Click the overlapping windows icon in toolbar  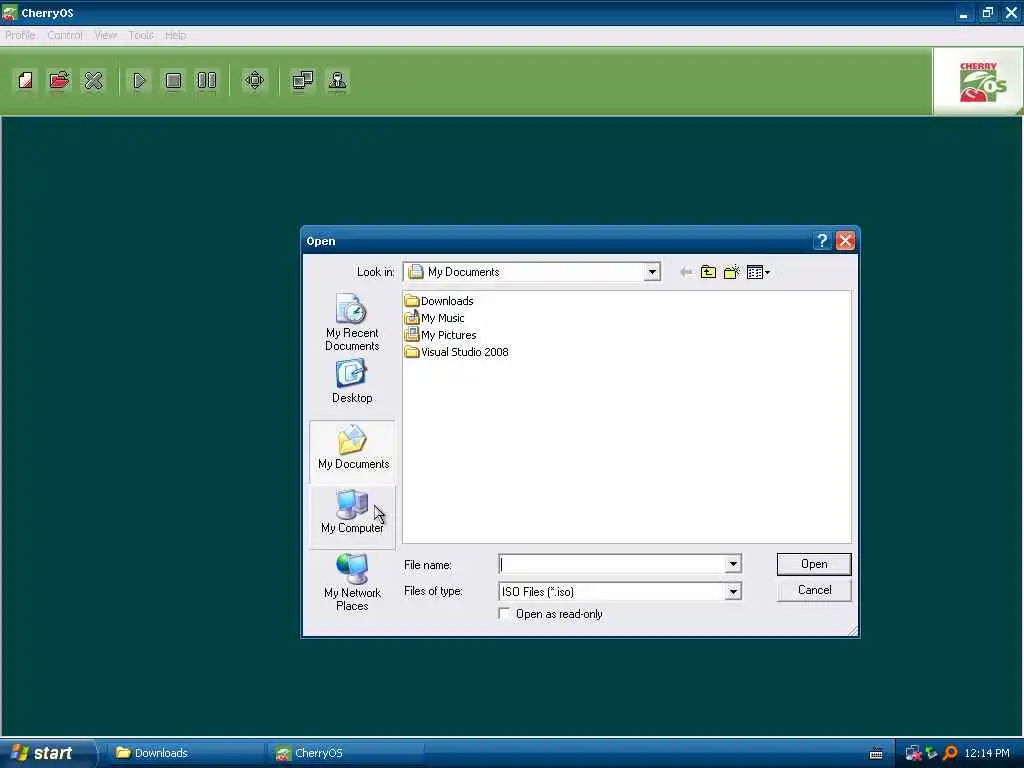302,80
